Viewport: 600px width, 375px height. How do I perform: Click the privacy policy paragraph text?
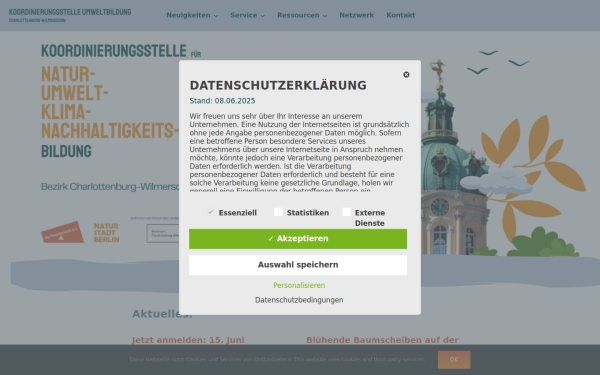point(299,153)
